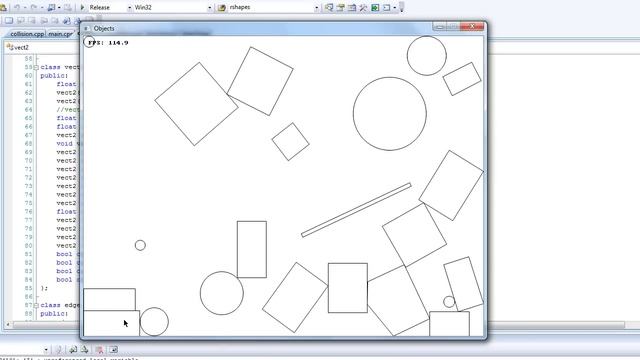This screenshot has height=360, width=640.
Task: Open the Redo history dropdown arrow
Action: 42,7
